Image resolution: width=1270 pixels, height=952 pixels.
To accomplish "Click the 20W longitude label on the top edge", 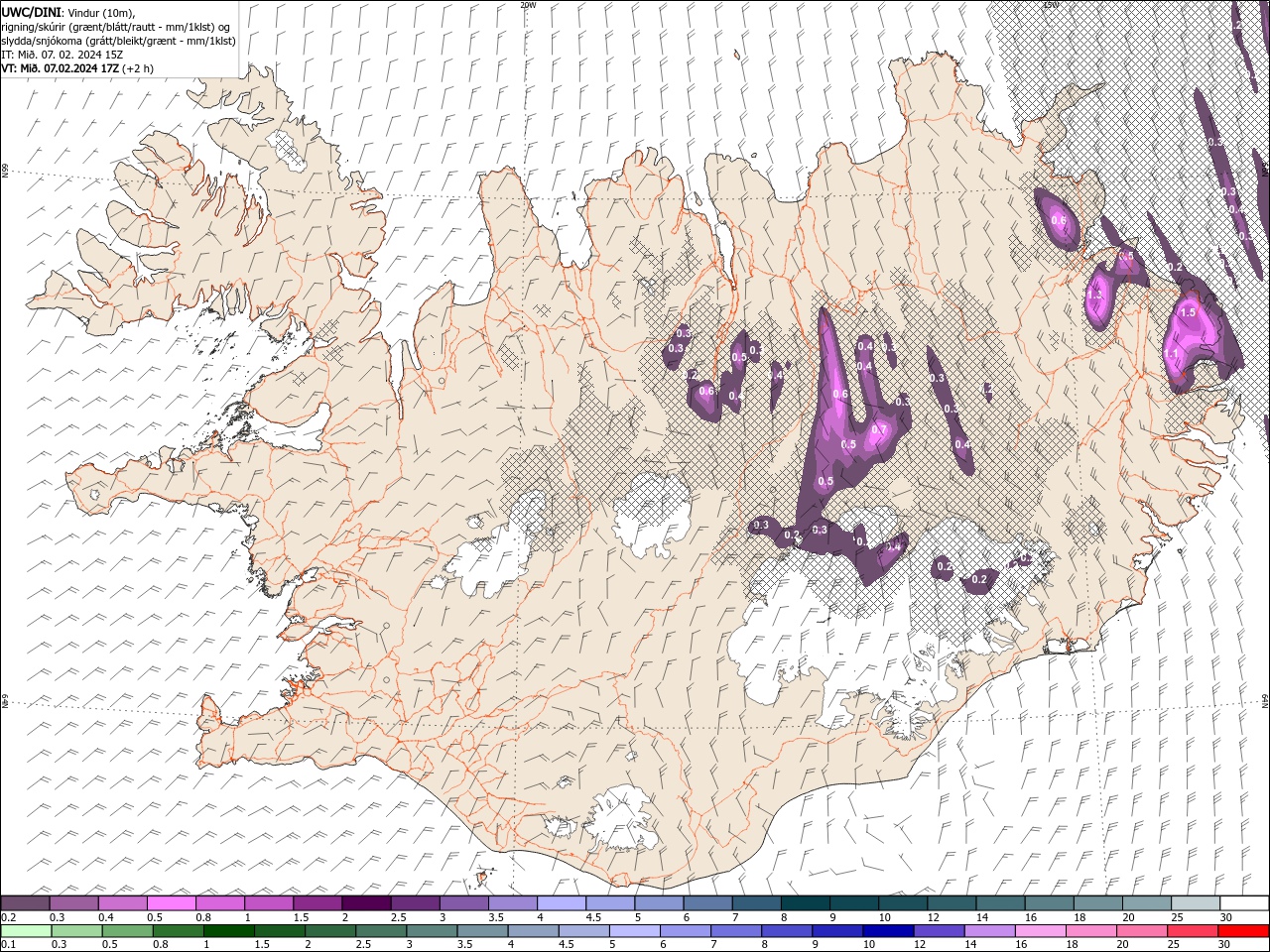I will tap(529, 5).
